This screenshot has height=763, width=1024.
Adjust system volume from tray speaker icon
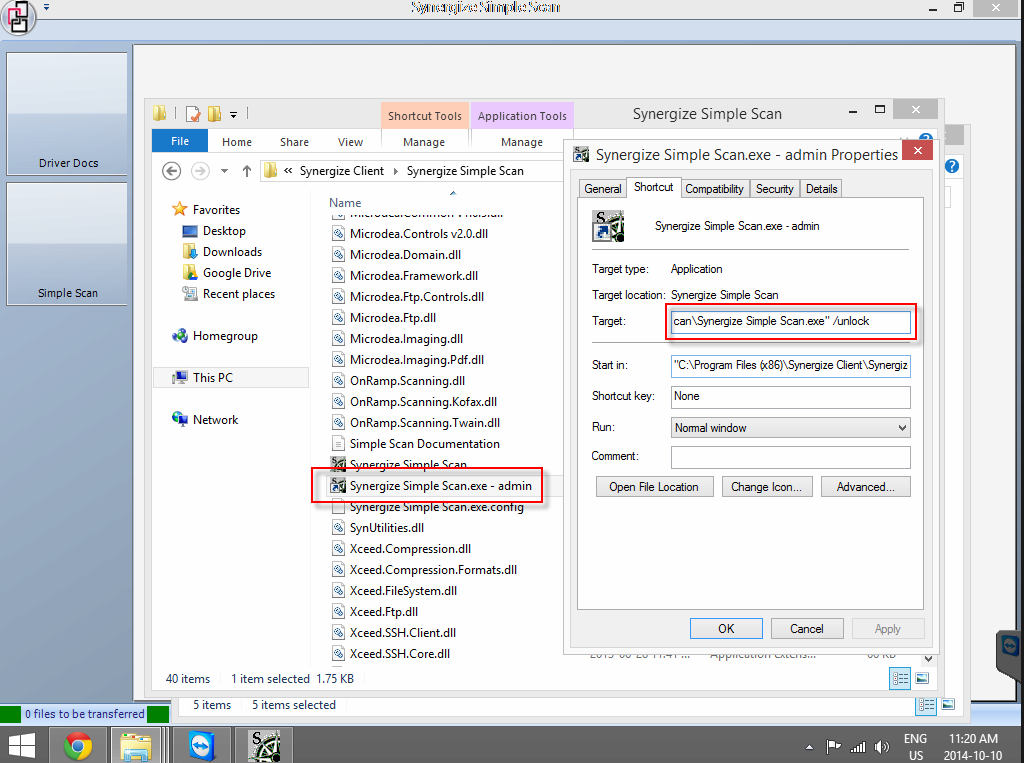[882, 747]
